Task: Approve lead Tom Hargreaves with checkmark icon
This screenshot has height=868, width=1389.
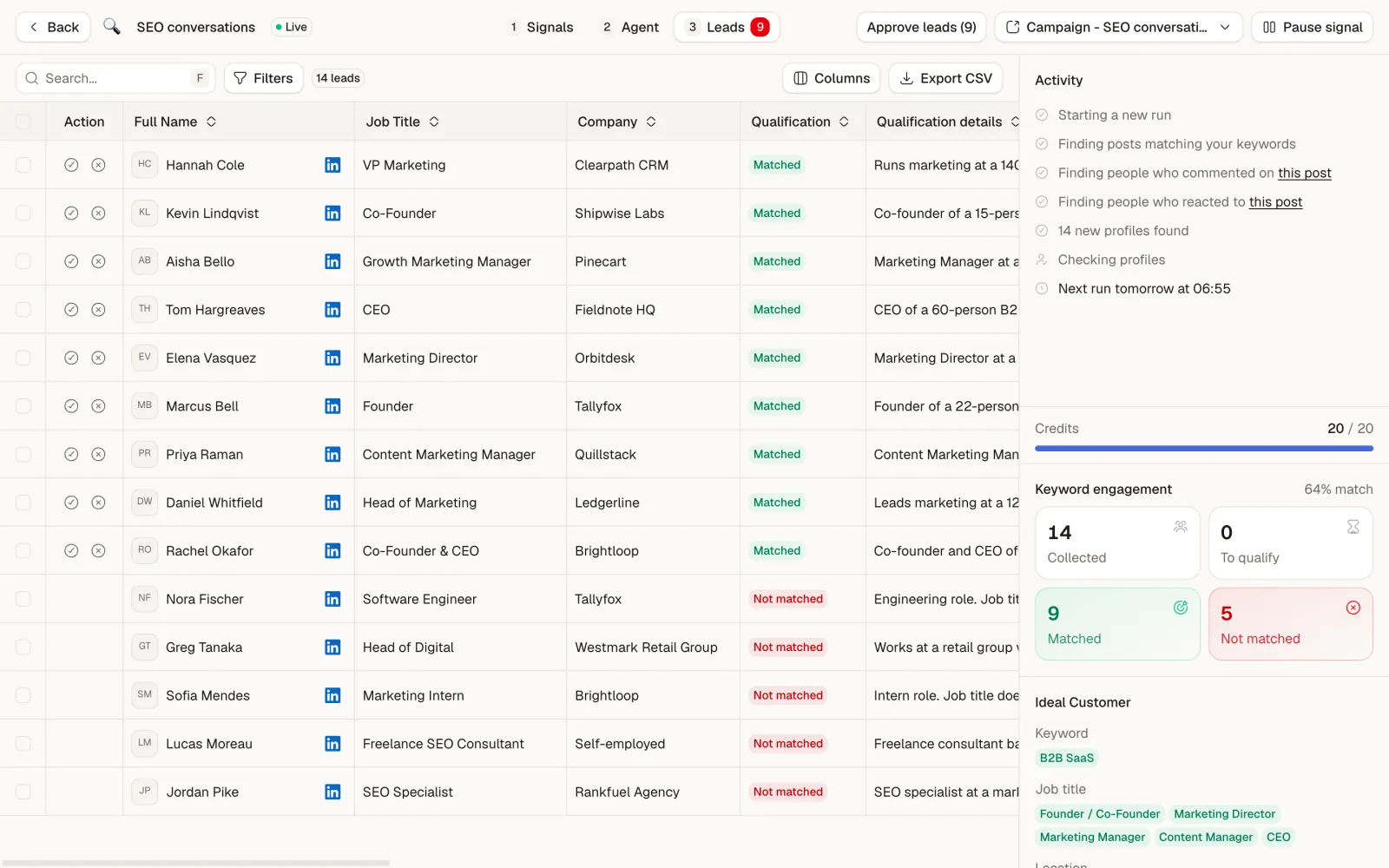Action: [x=71, y=310]
